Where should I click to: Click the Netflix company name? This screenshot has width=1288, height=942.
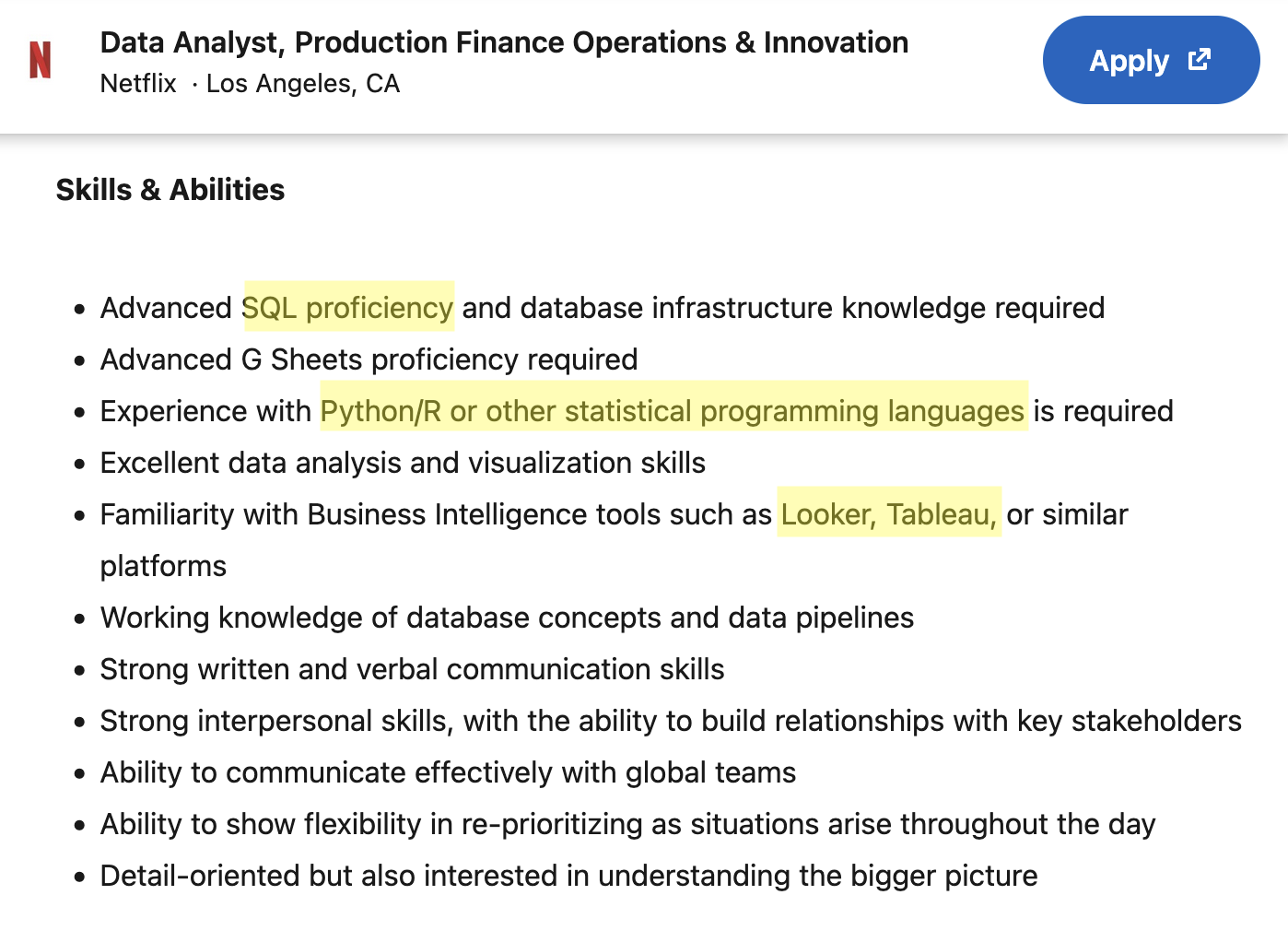[138, 84]
